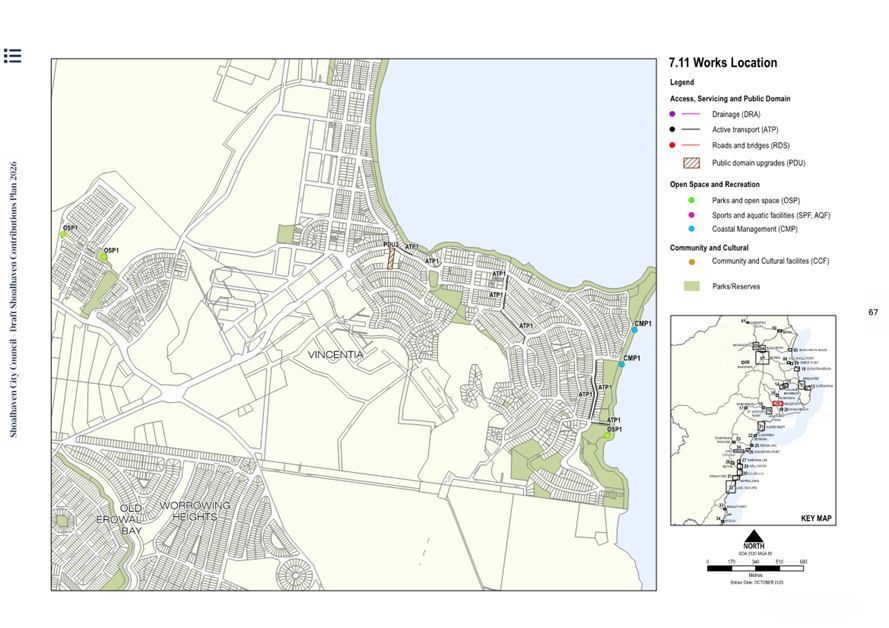Select the Sports and aquatic facilities magenta dot
Image resolution: width=889 pixels, height=628 pixels.
point(690,215)
